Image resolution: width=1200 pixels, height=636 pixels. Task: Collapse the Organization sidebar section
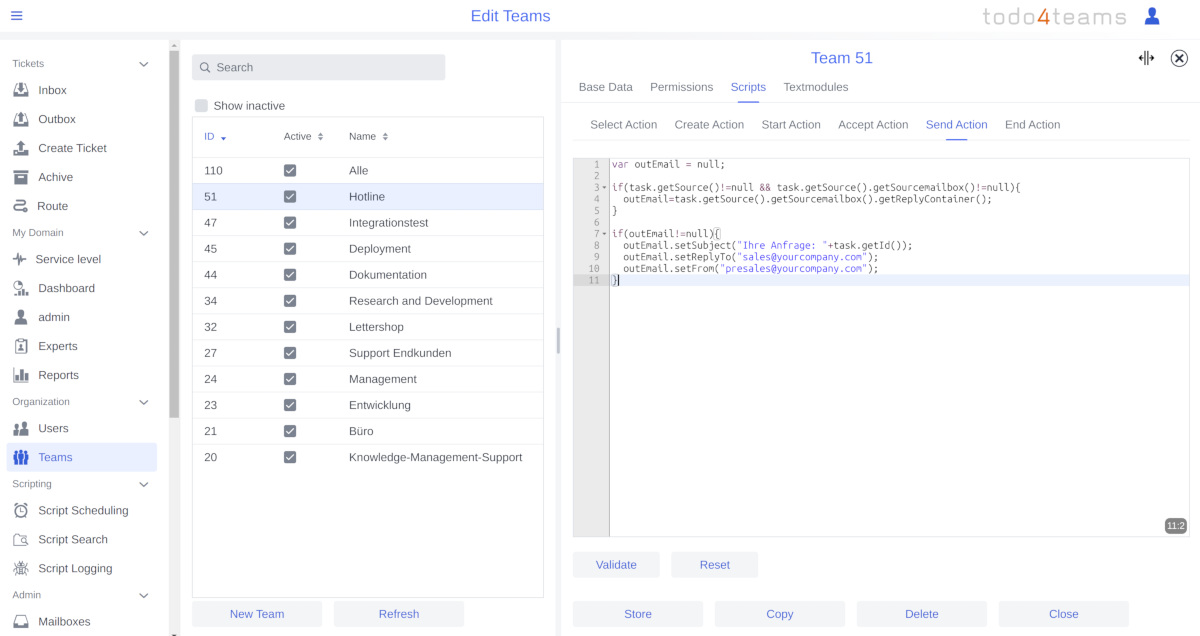[143, 402]
